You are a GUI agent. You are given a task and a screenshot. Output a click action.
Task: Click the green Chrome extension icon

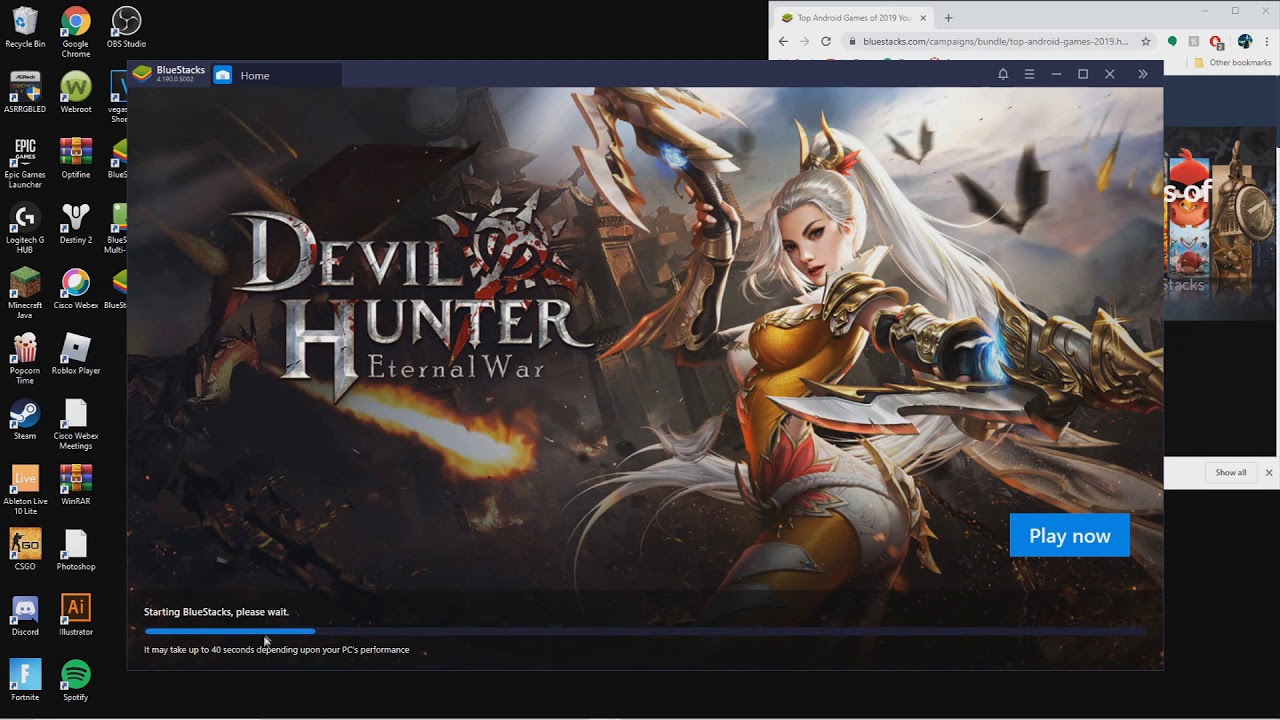click(1172, 42)
